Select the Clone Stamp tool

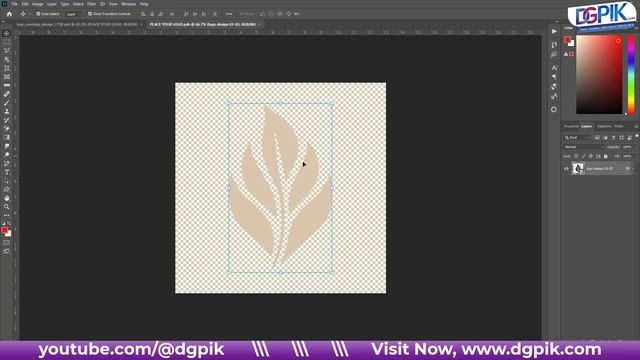pyautogui.click(x=7, y=111)
